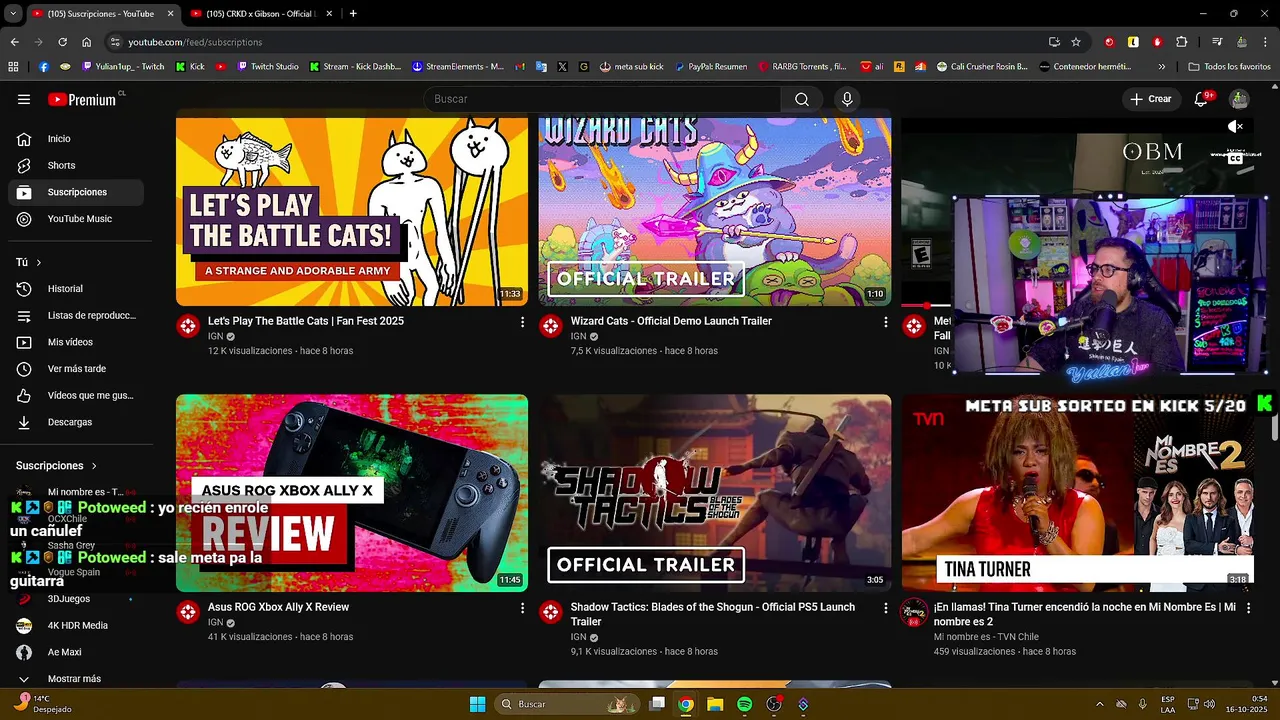Play the Tina Turner video thumbnail
The width and height of the screenshot is (1280, 720).
1078,493
